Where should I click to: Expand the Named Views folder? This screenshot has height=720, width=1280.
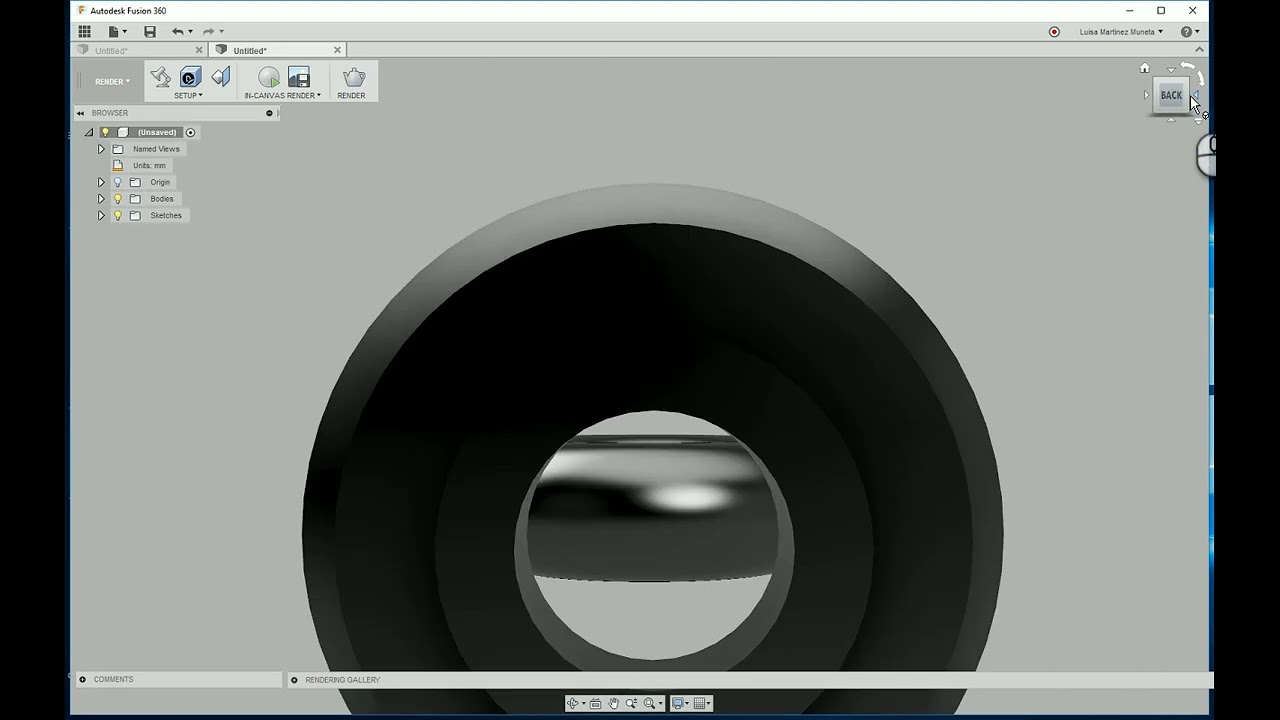coord(101,149)
